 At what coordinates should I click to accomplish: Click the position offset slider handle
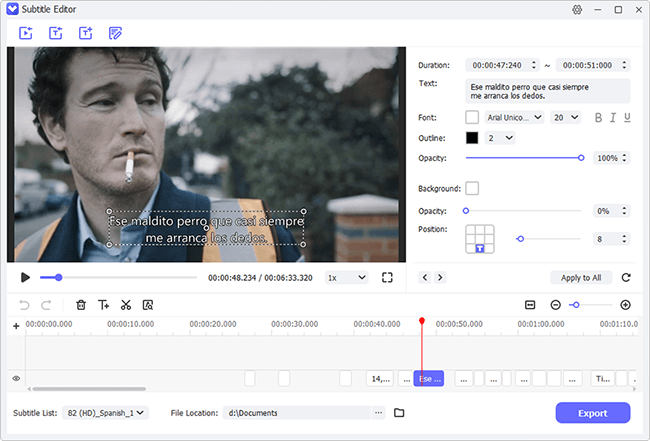tap(521, 239)
